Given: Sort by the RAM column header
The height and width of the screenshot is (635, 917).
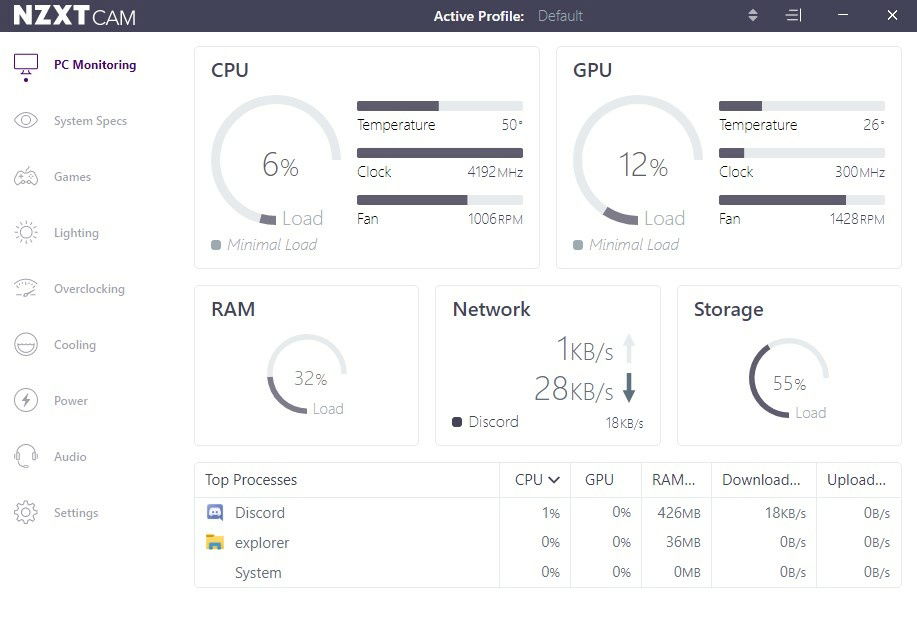Looking at the screenshot, I should pos(673,480).
